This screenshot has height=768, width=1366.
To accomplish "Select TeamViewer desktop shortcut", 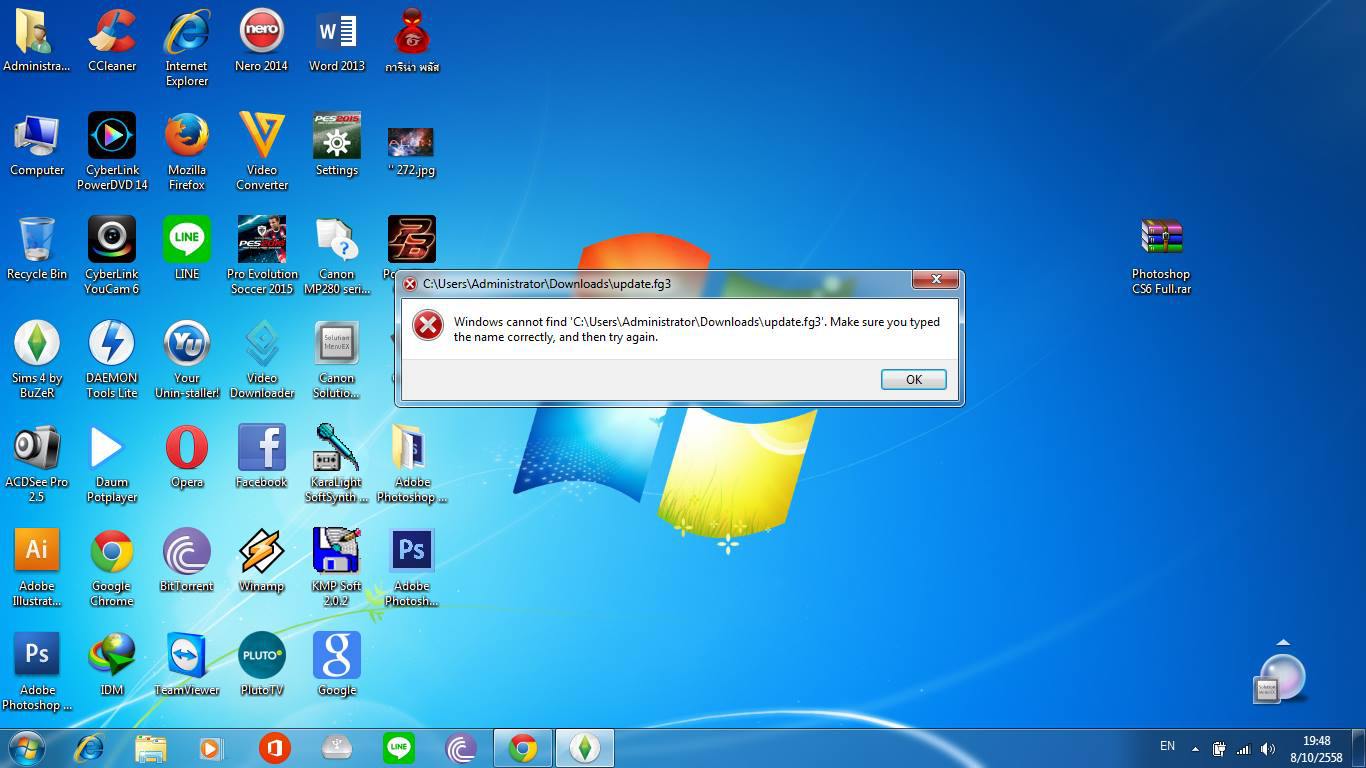I will coord(187,665).
